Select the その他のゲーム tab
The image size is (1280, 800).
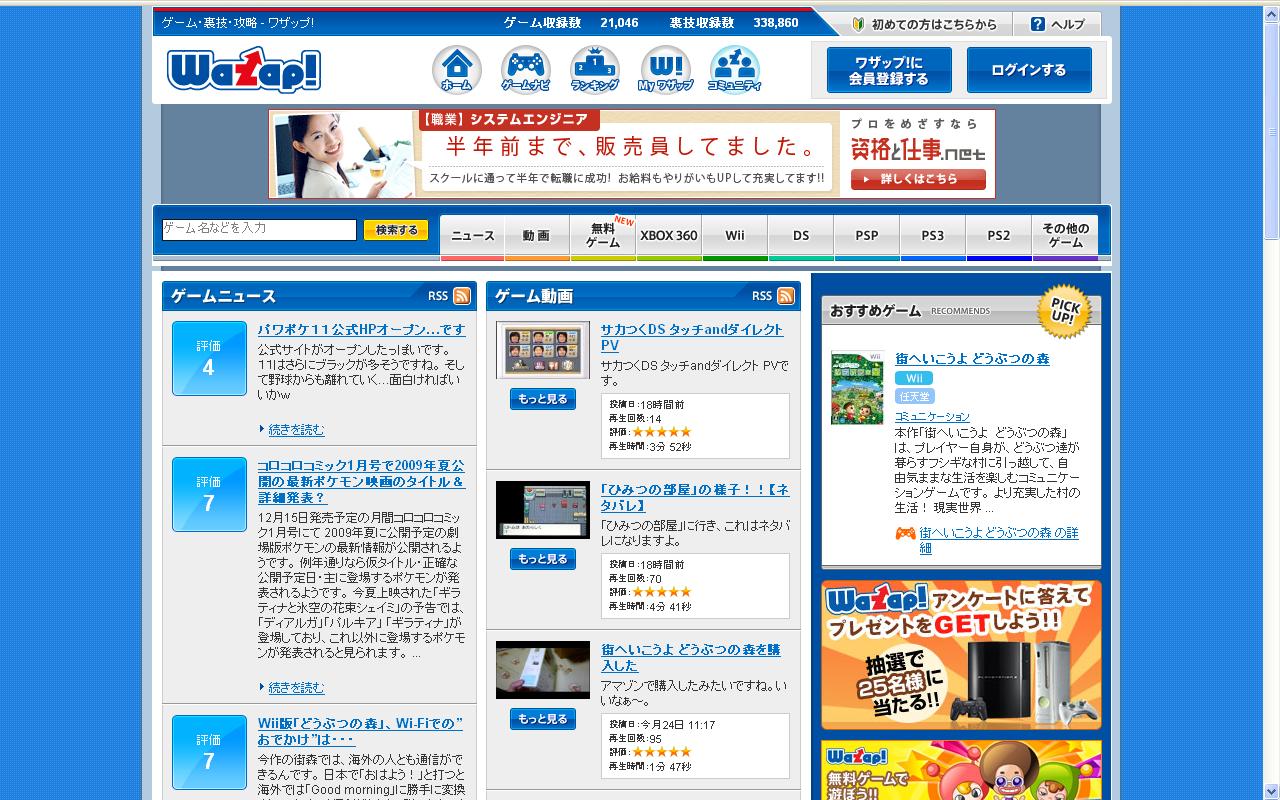pyautogui.click(x=1066, y=237)
